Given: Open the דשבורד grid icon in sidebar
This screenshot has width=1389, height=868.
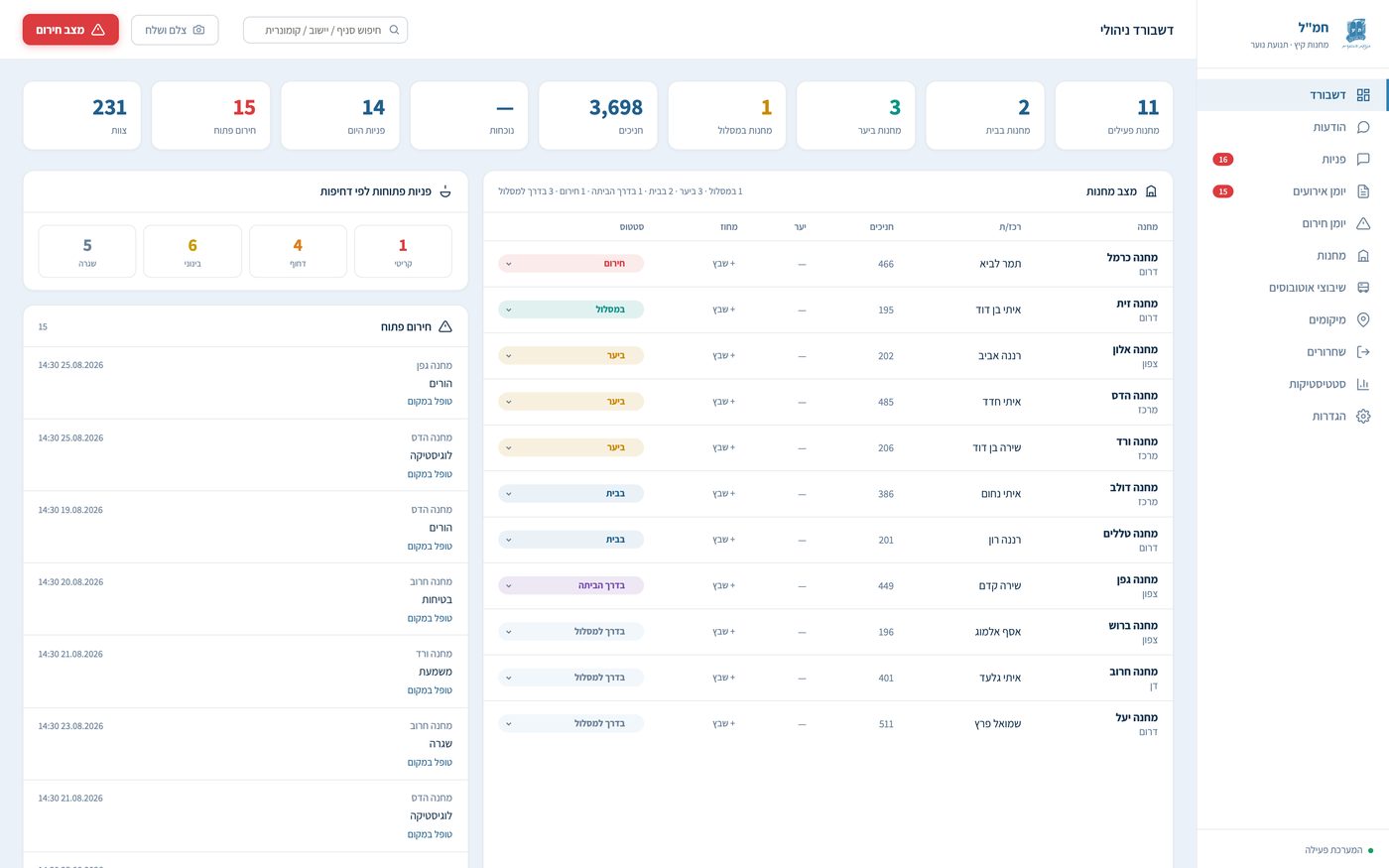Looking at the screenshot, I should pyautogui.click(x=1362, y=95).
